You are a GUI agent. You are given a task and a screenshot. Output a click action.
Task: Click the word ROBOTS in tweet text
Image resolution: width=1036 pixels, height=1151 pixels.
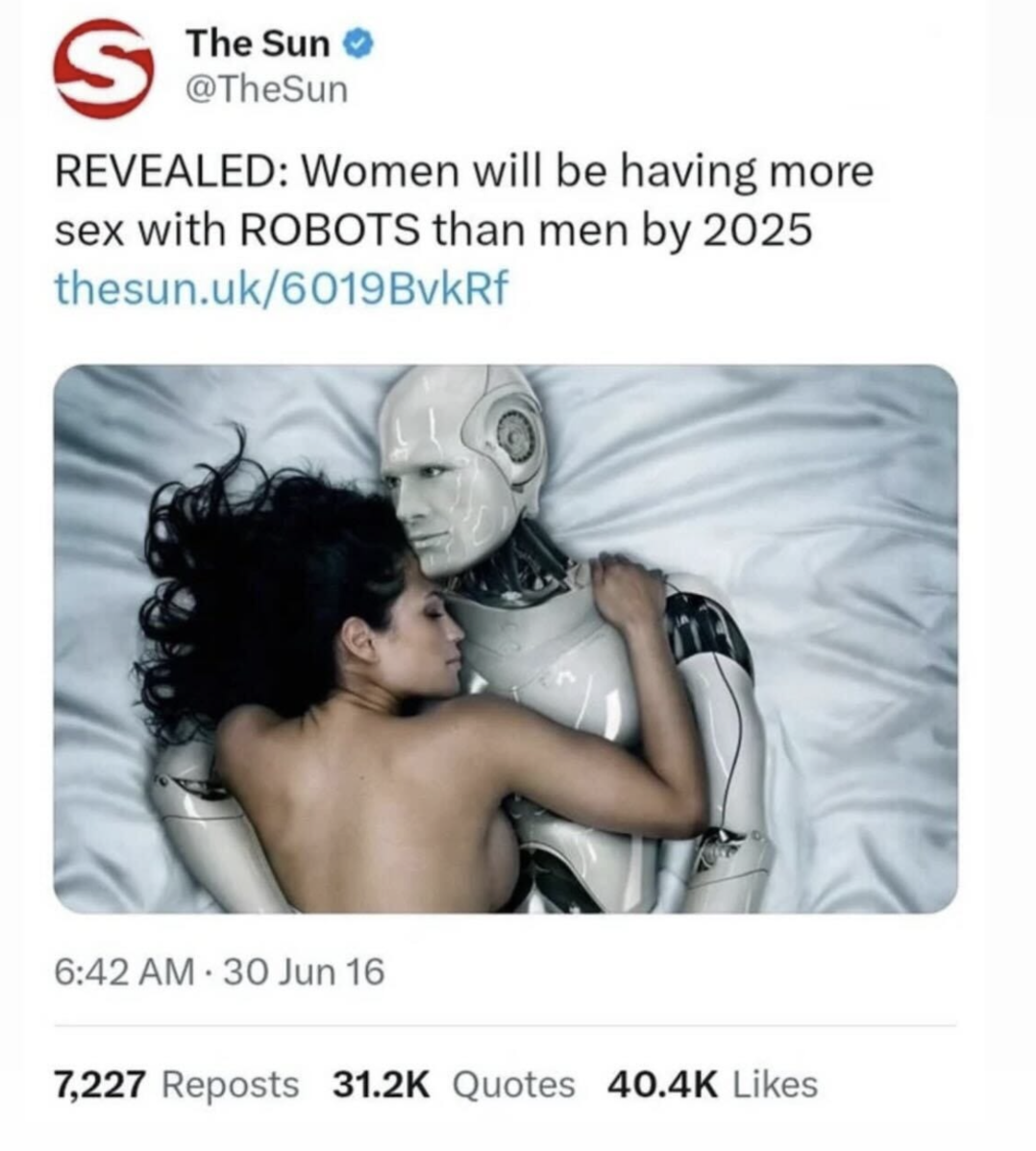point(331,231)
